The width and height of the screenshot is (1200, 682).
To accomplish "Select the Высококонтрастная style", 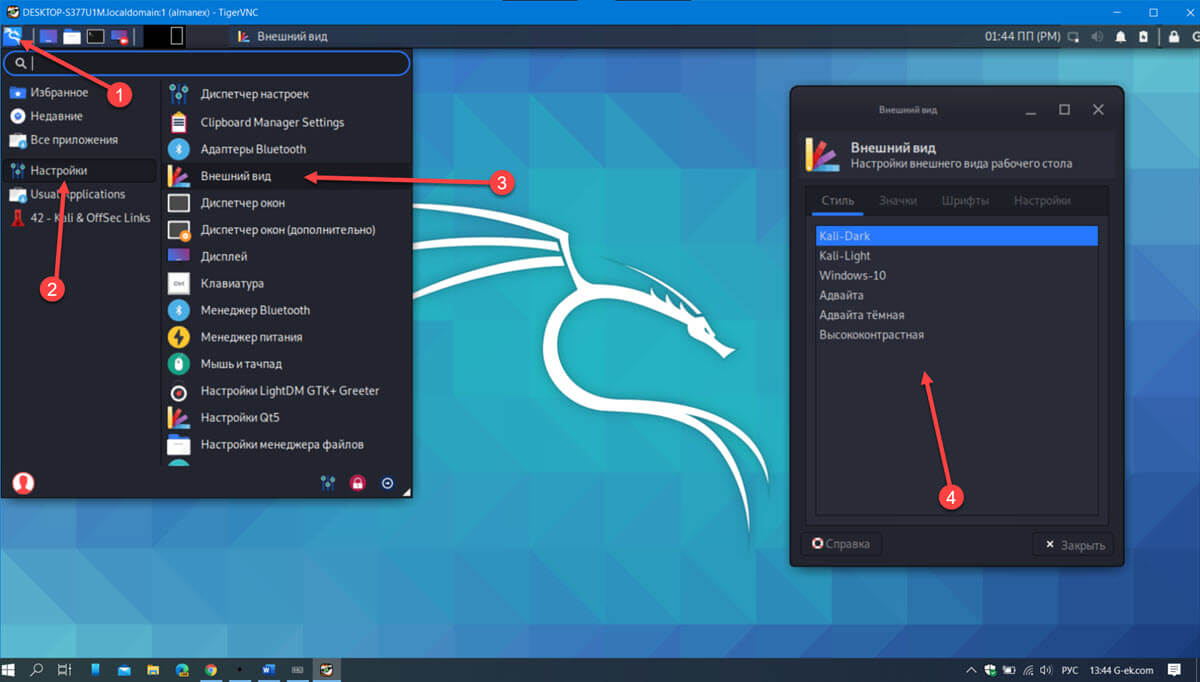I will (957, 335).
